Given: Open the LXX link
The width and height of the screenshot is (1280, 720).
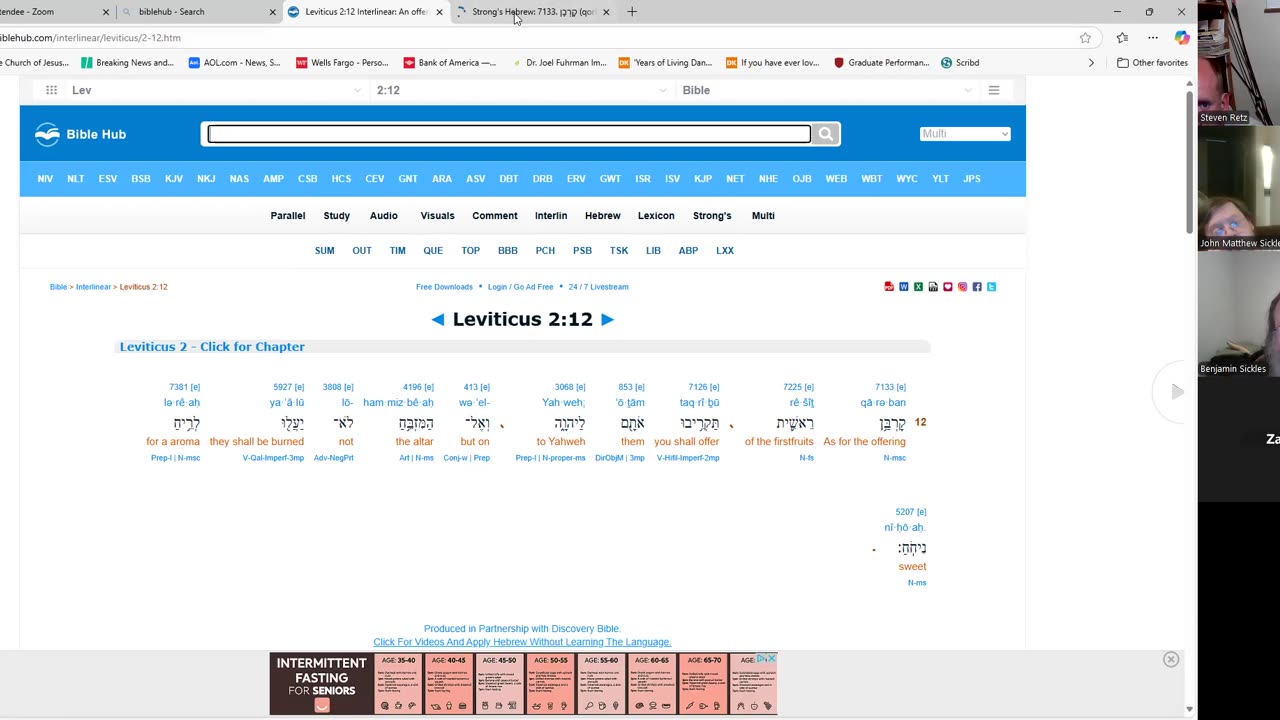Looking at the screenshot, I should tap(725, 251).
